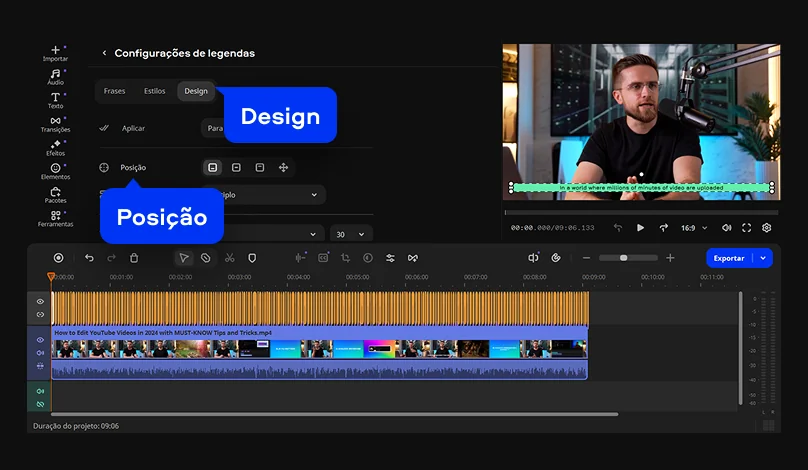Open the crop tool in timeline toolbar
The height and width of the screenshot is (470, 808).
tap(345, 258)
